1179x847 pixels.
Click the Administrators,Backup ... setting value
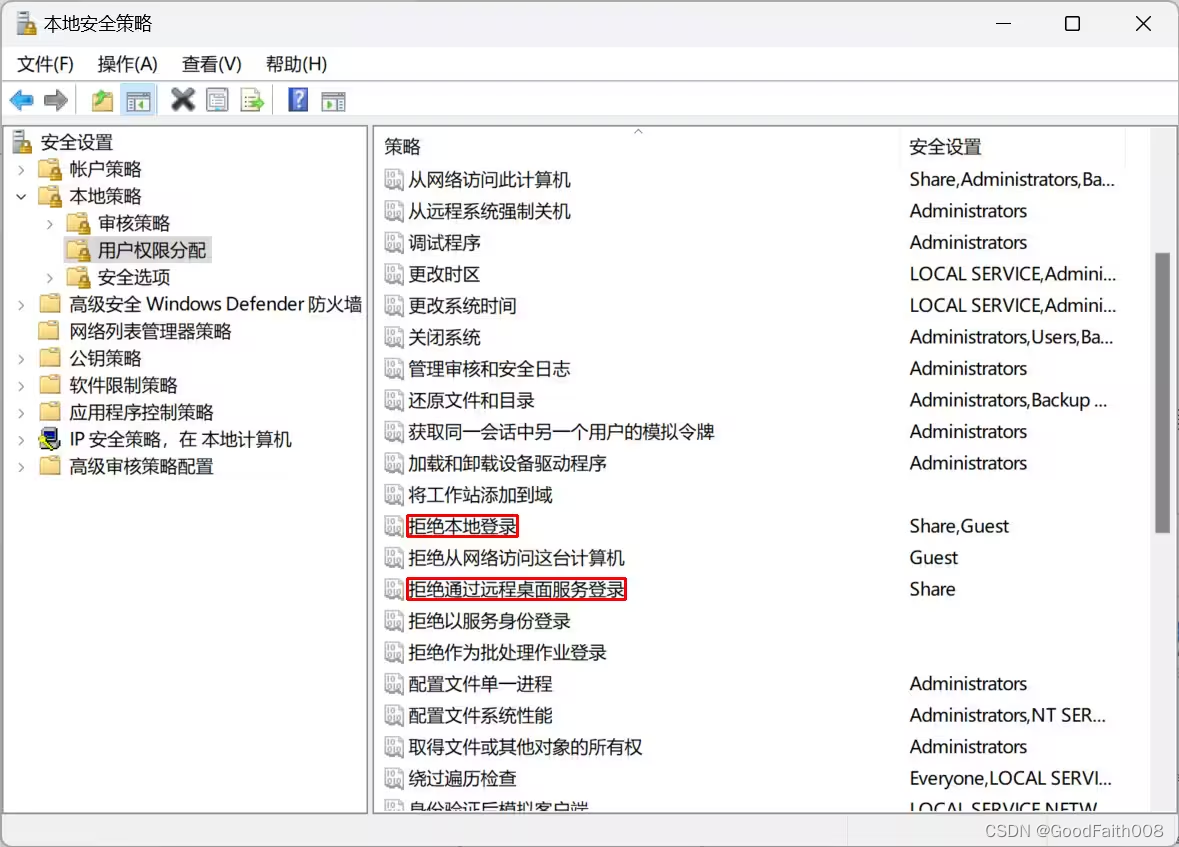coord(1008,400)
